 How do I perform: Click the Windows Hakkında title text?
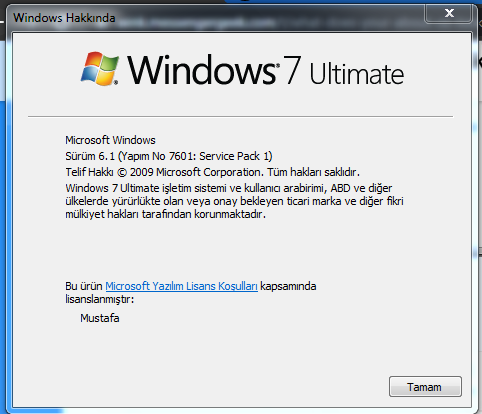coord(64,18)
